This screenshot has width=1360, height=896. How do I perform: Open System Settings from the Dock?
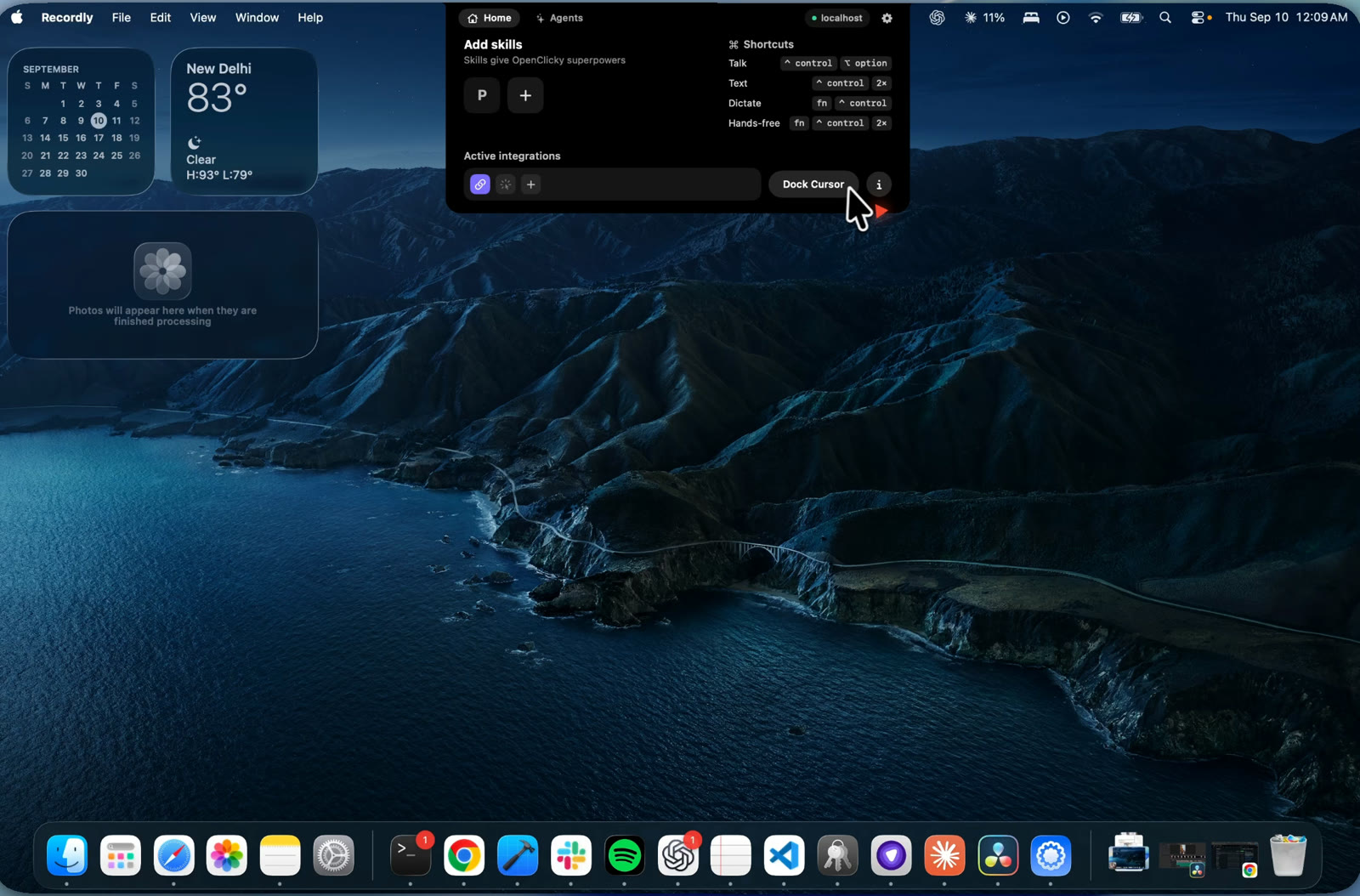pyautogui.click(x=334, y=855)
